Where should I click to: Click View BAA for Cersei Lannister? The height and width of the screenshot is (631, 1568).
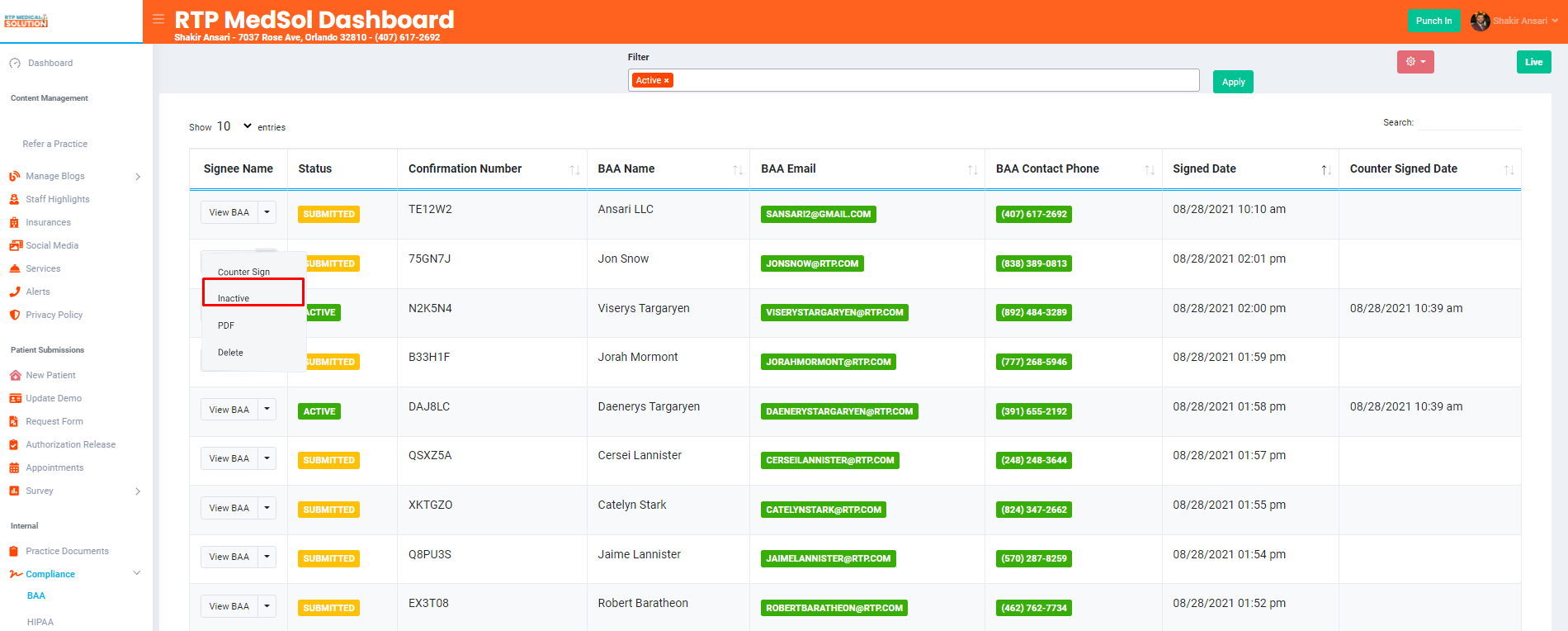[229, 458]
